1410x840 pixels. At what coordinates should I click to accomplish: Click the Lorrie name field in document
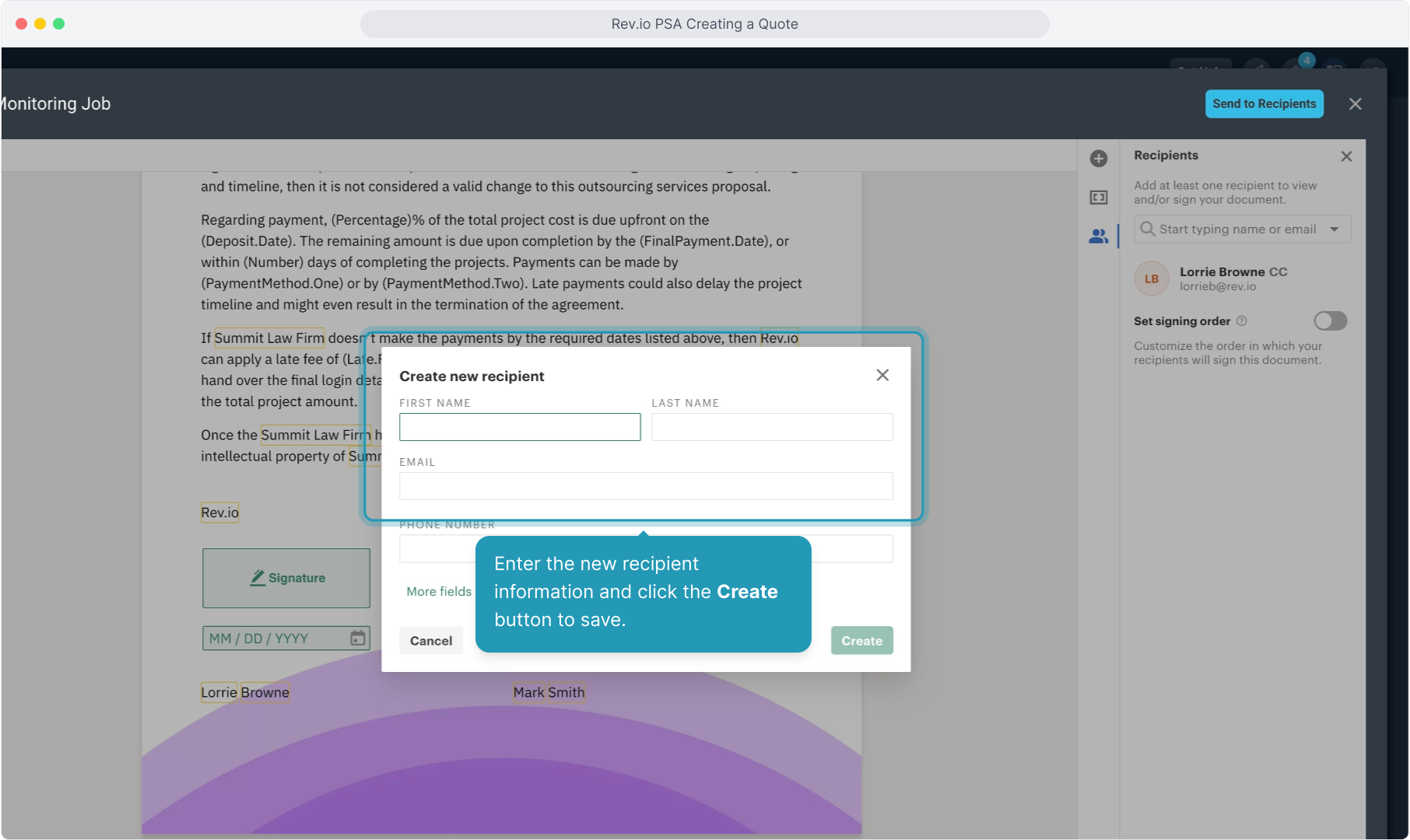219,692
